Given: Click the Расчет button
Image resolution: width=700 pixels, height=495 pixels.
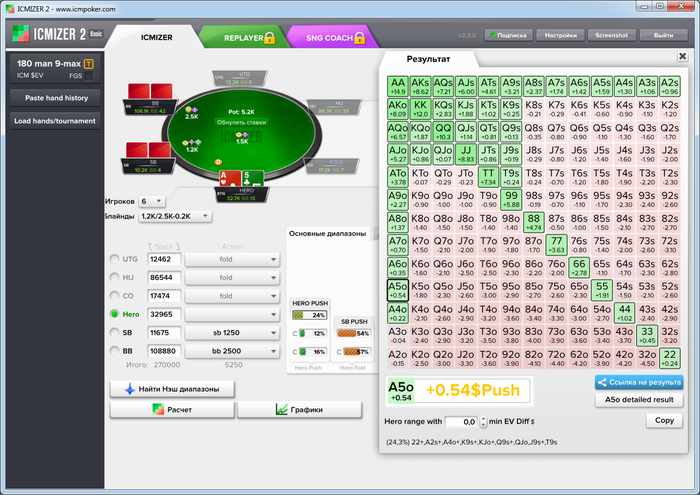Looking at the screenshot, I should click(x=172, y=410).
